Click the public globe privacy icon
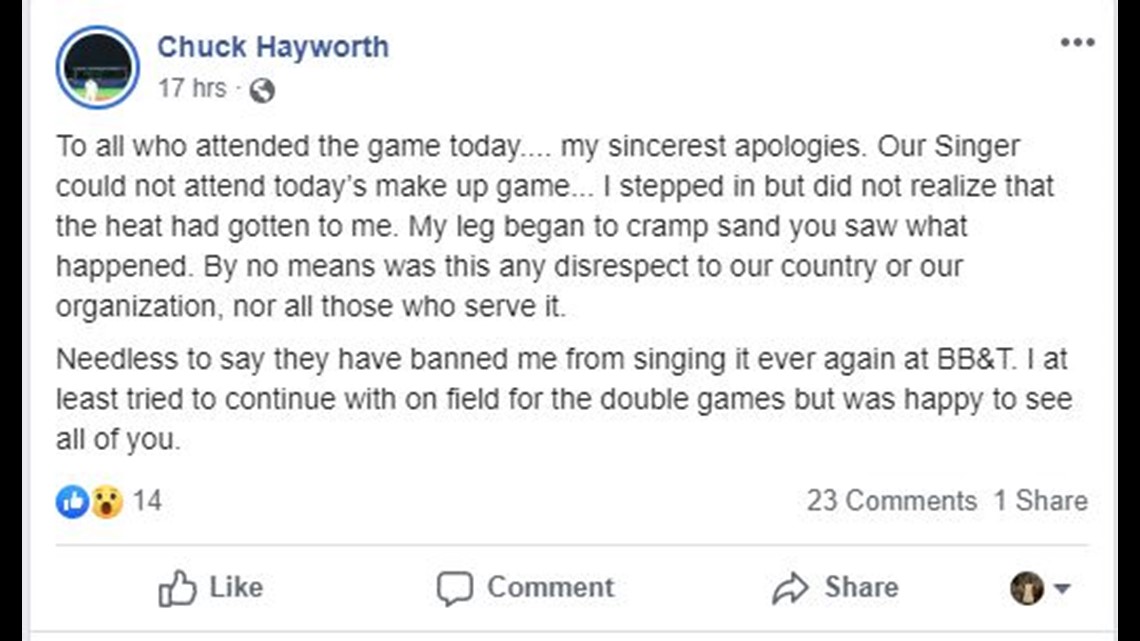Viewport: 1140px width, 641px height. tap(262, 90)
